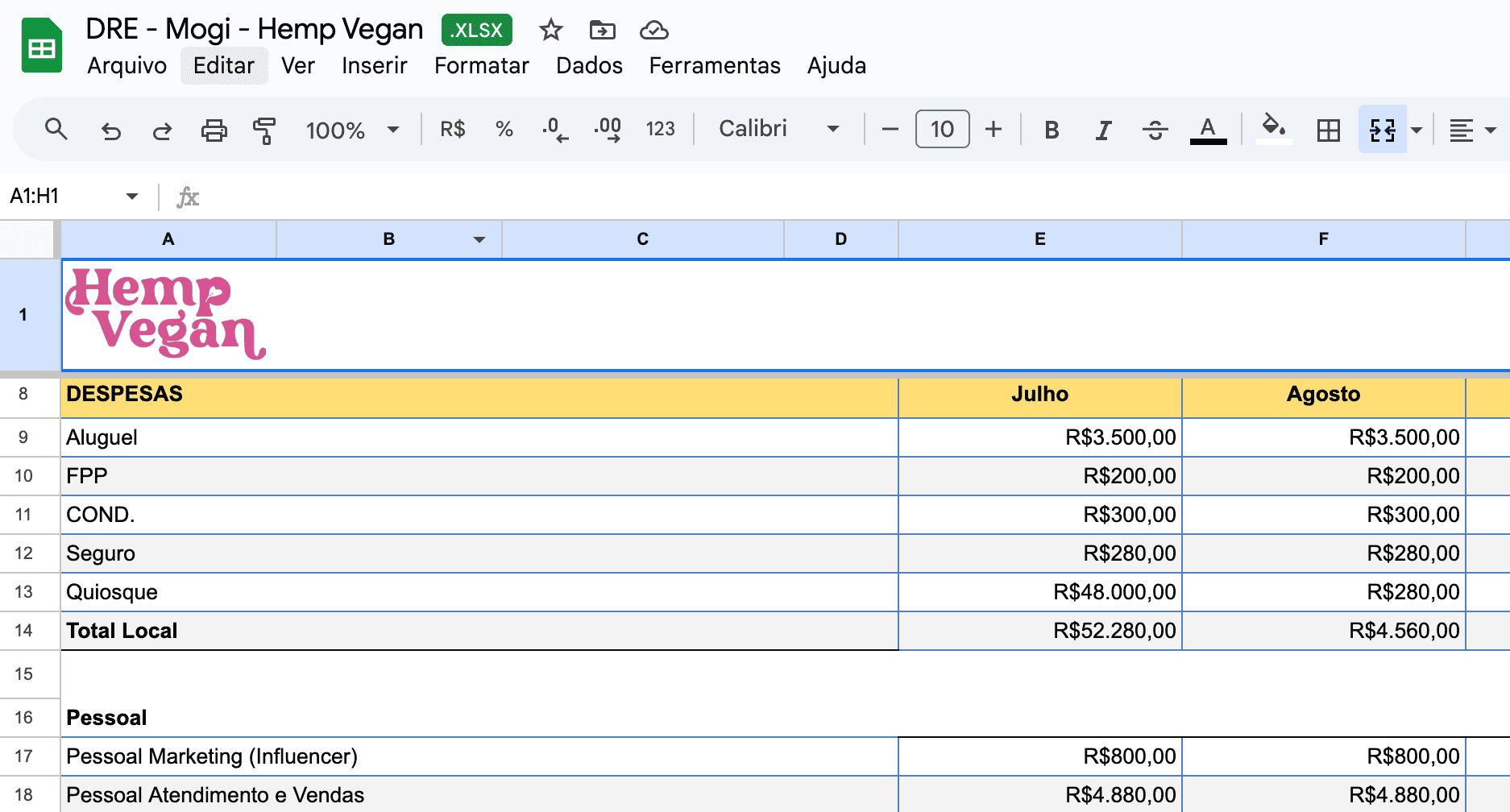
Task: Increase font size with plus button
Action: 994,129
